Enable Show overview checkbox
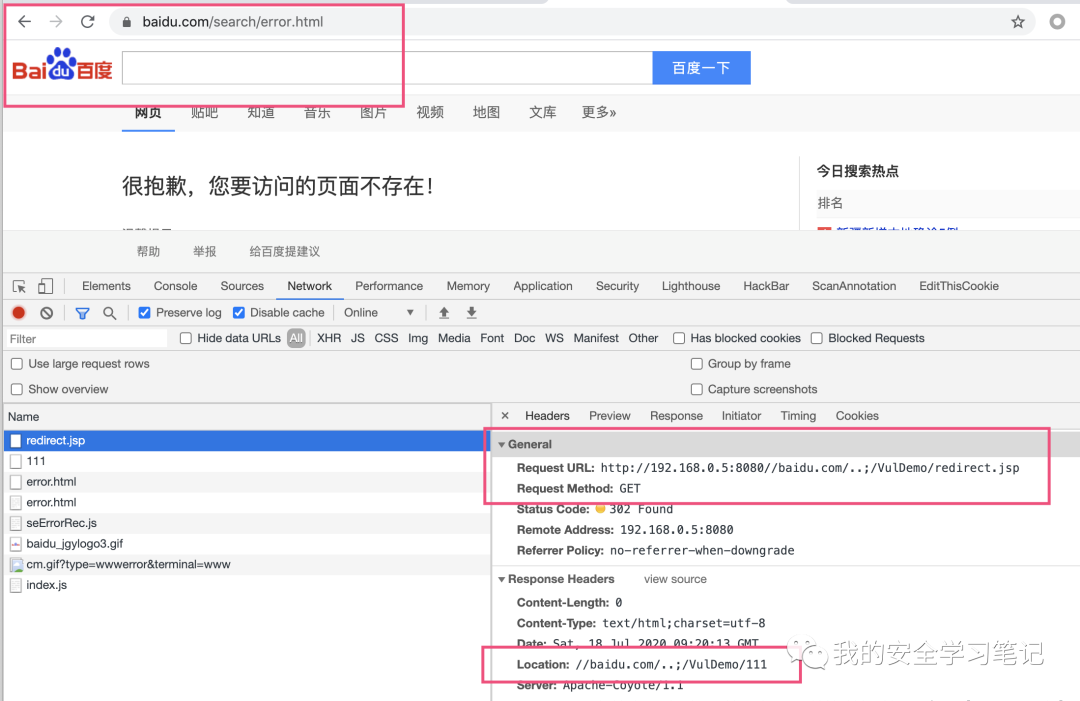Image resolution: width=1080 pixels, height=701 pixels. point(17,389)
